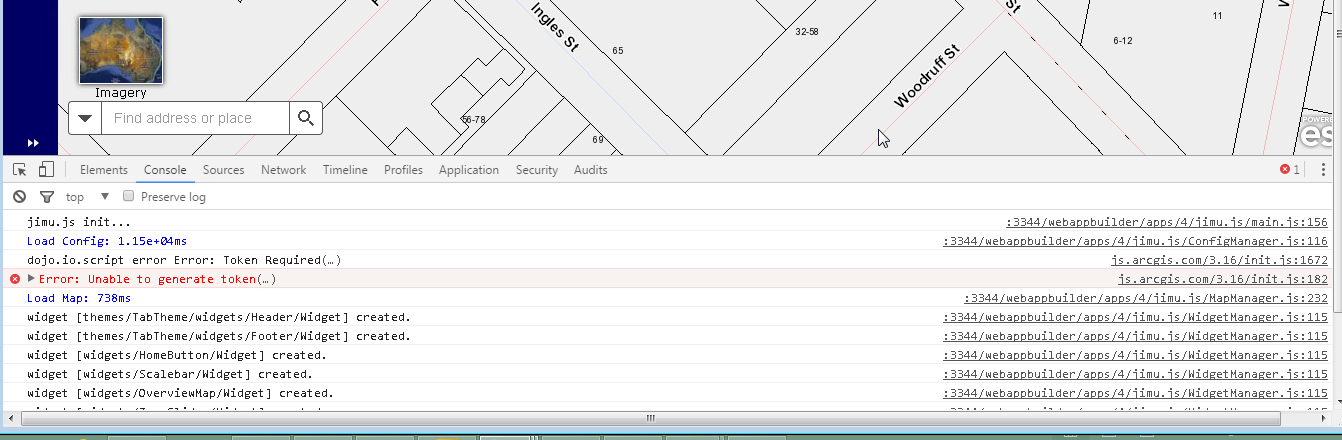The width and height of the screenshot is (1342, 440).
Task: Open the DevTools three-dot menu
Action: coord(1323,170)
